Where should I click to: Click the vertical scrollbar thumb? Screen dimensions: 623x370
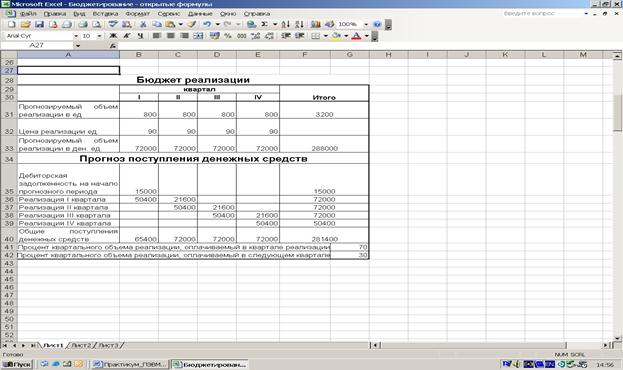point(617,113)
